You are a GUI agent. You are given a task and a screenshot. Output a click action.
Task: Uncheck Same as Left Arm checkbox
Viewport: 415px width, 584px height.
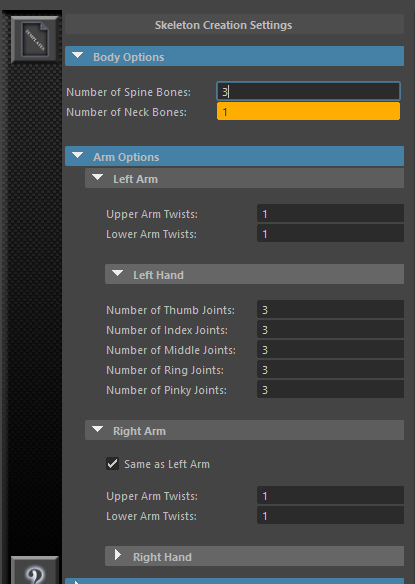click(x=113, y=464)
